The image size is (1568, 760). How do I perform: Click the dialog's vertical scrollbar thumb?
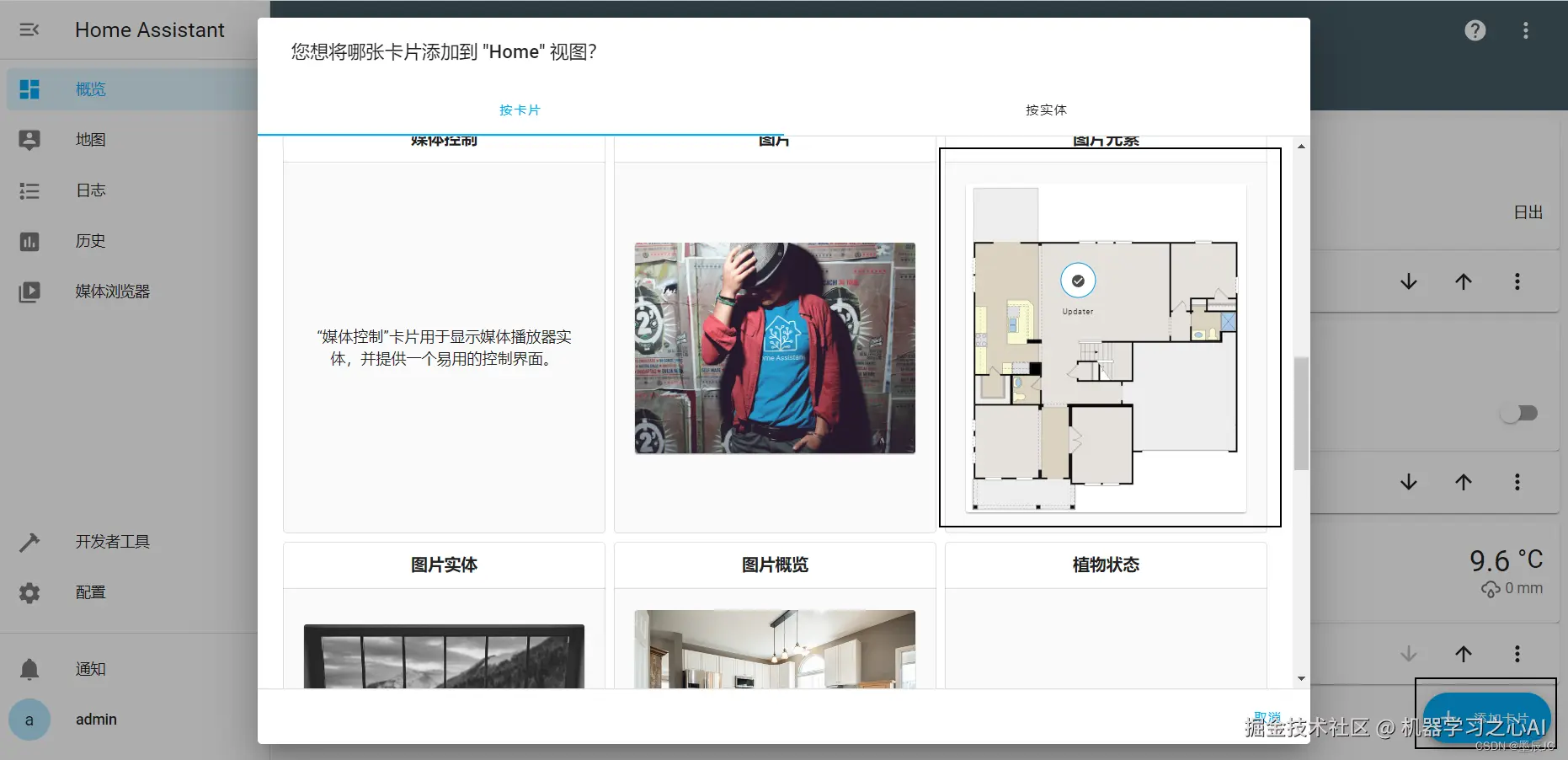click(x=1301, y=413)
